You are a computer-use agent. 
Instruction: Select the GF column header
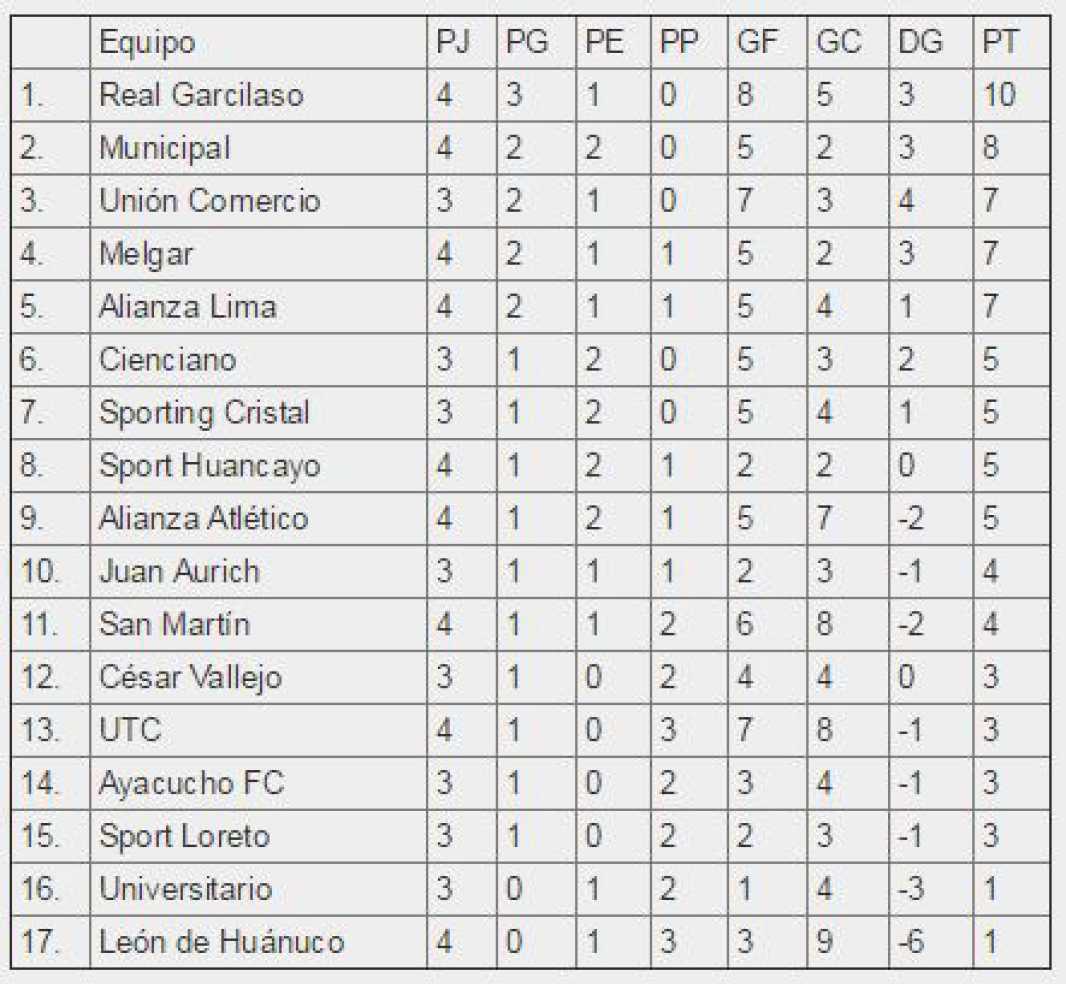[757, 43]
